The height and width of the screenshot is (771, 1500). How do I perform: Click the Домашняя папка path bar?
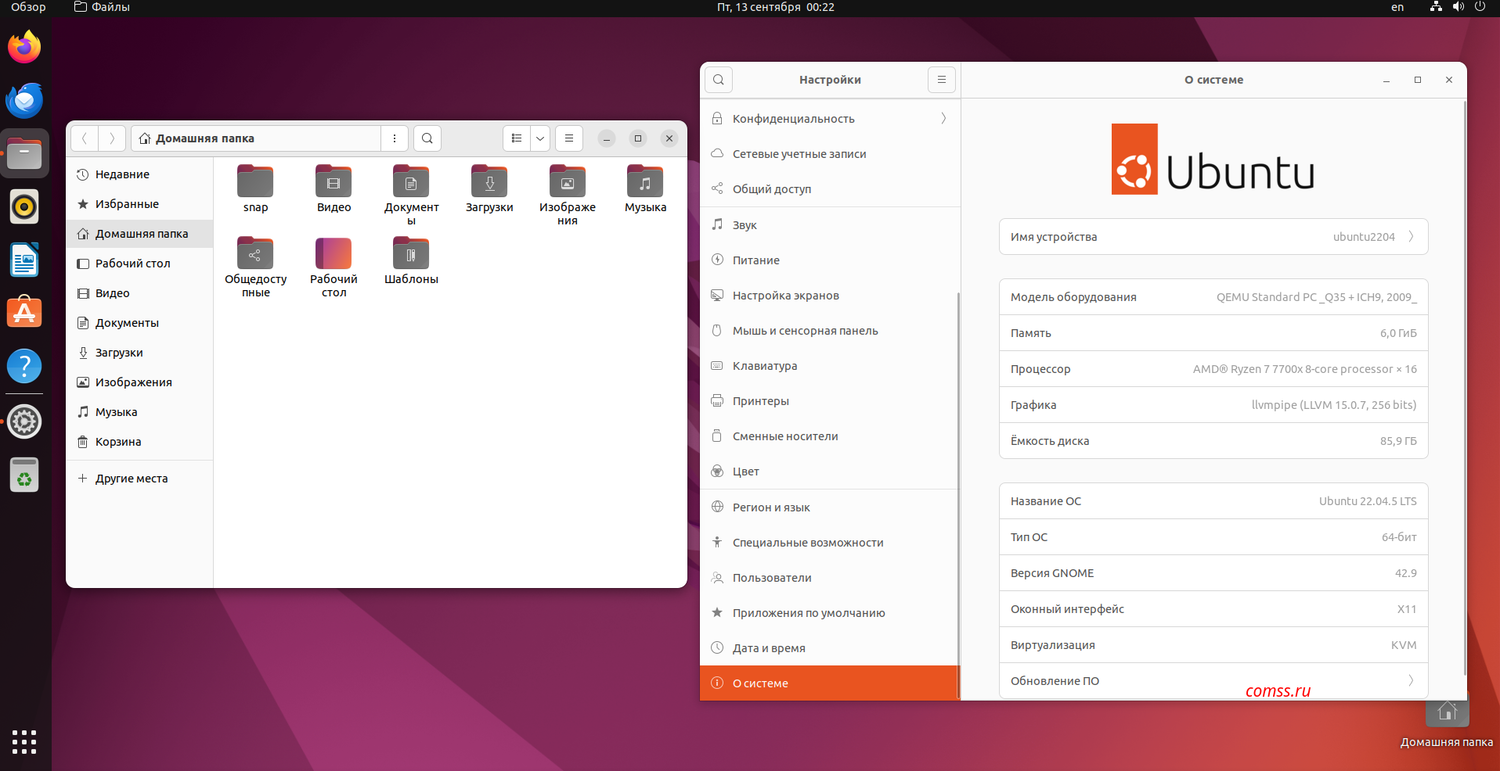(256, 138)
